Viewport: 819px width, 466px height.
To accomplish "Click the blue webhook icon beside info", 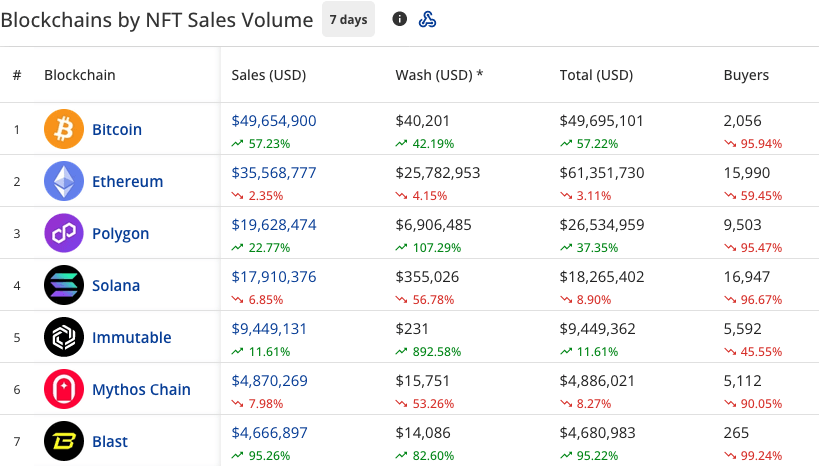I will tap(427, 19).
